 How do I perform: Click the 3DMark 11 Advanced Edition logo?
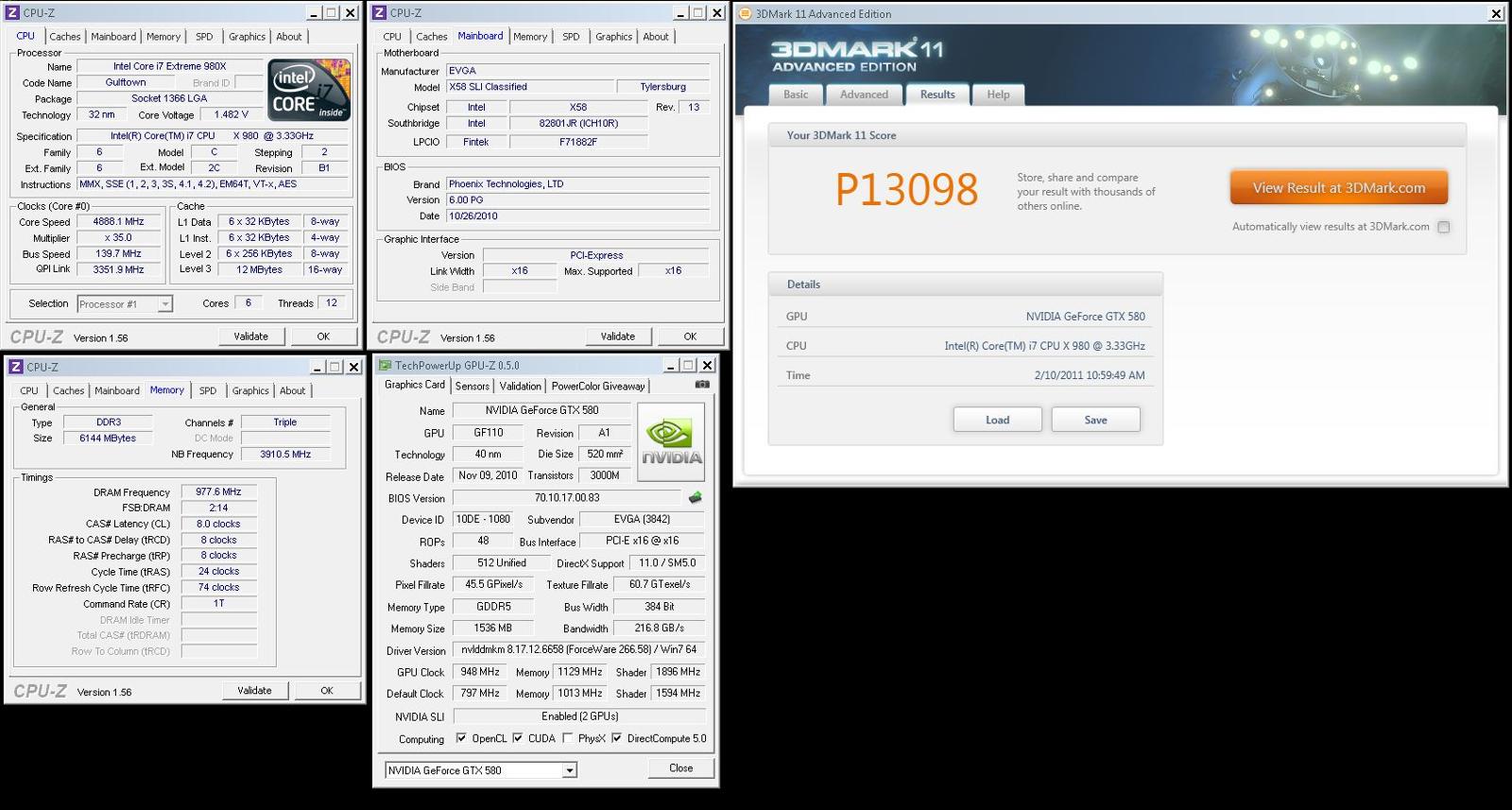856,56
